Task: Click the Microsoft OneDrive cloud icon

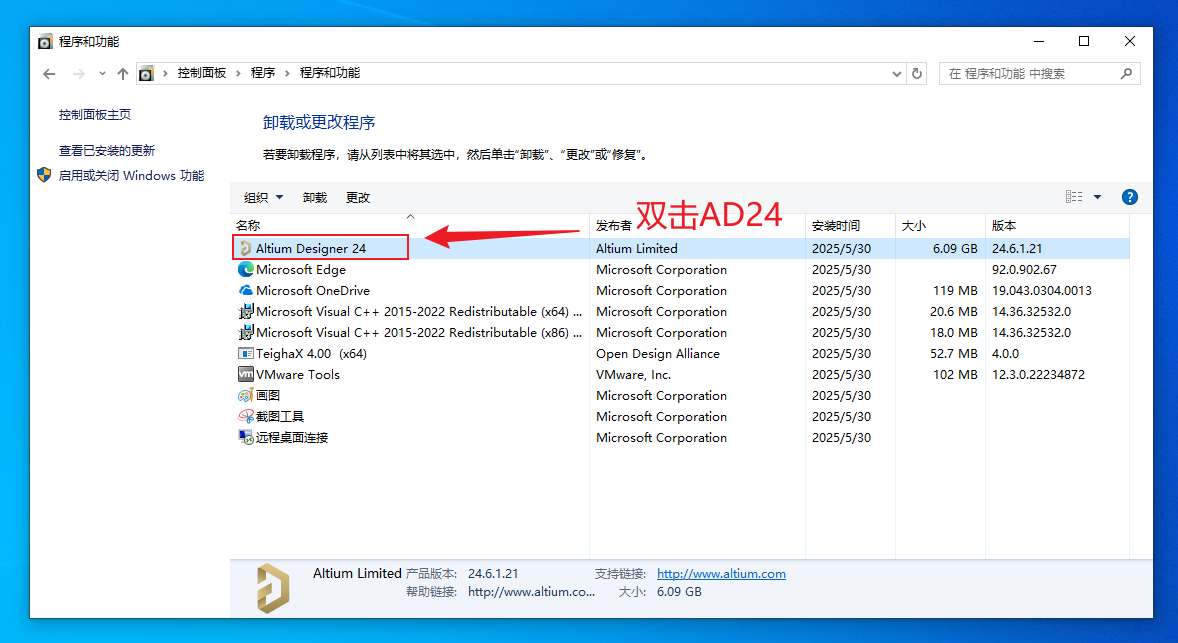Action: tap(246, 290)
